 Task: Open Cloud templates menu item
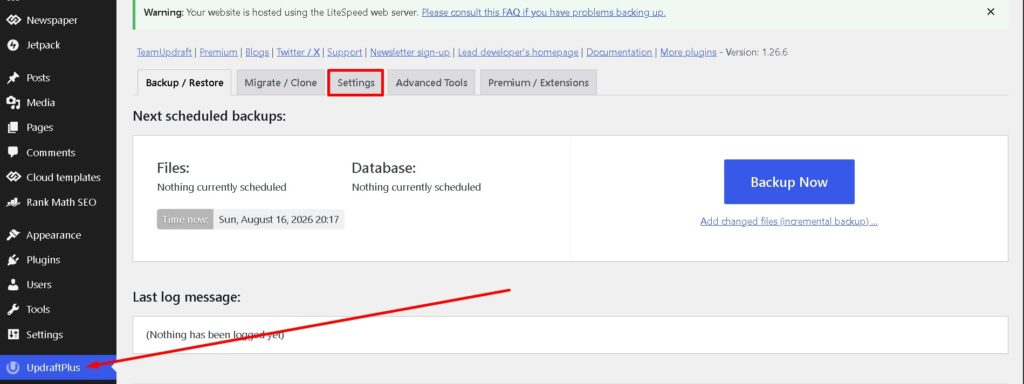58,177
